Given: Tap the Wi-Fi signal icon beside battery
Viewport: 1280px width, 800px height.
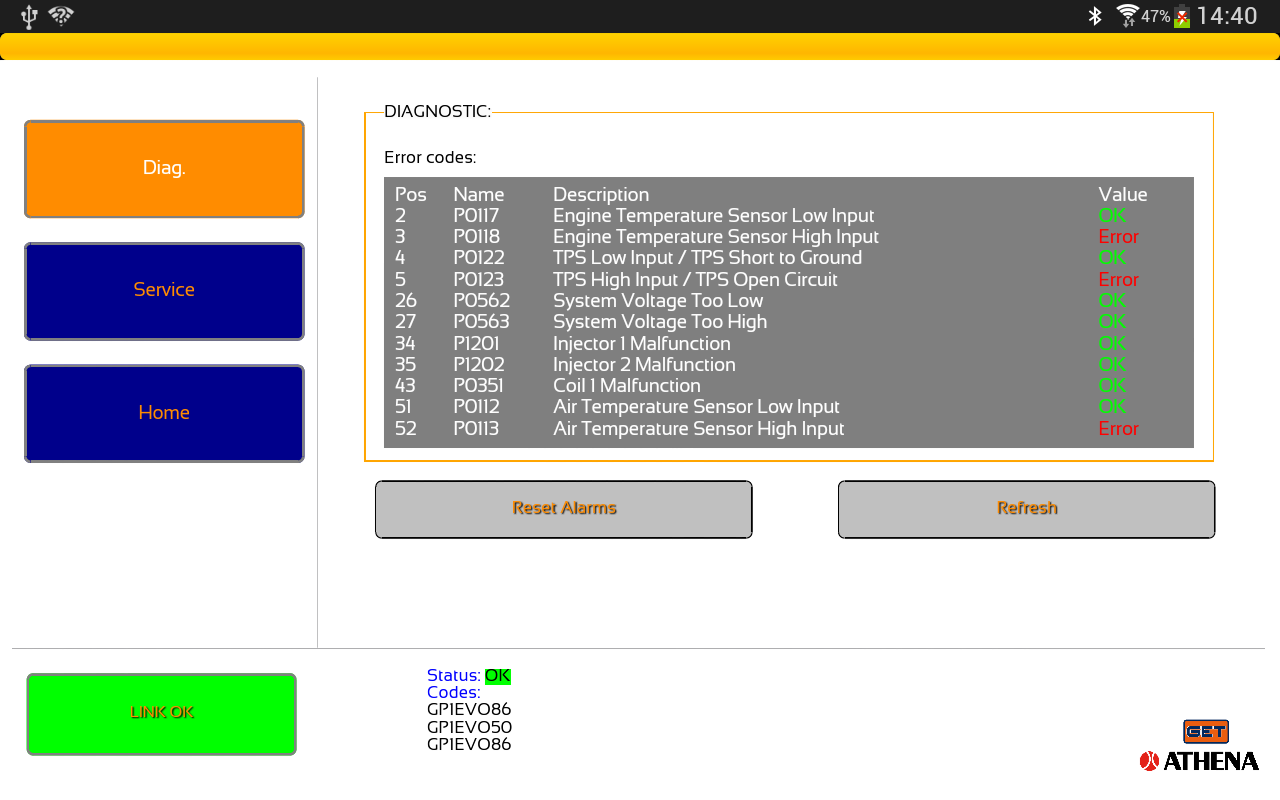Looking at the screenshot, I should pyautogui.click(x=1128, y=15).
